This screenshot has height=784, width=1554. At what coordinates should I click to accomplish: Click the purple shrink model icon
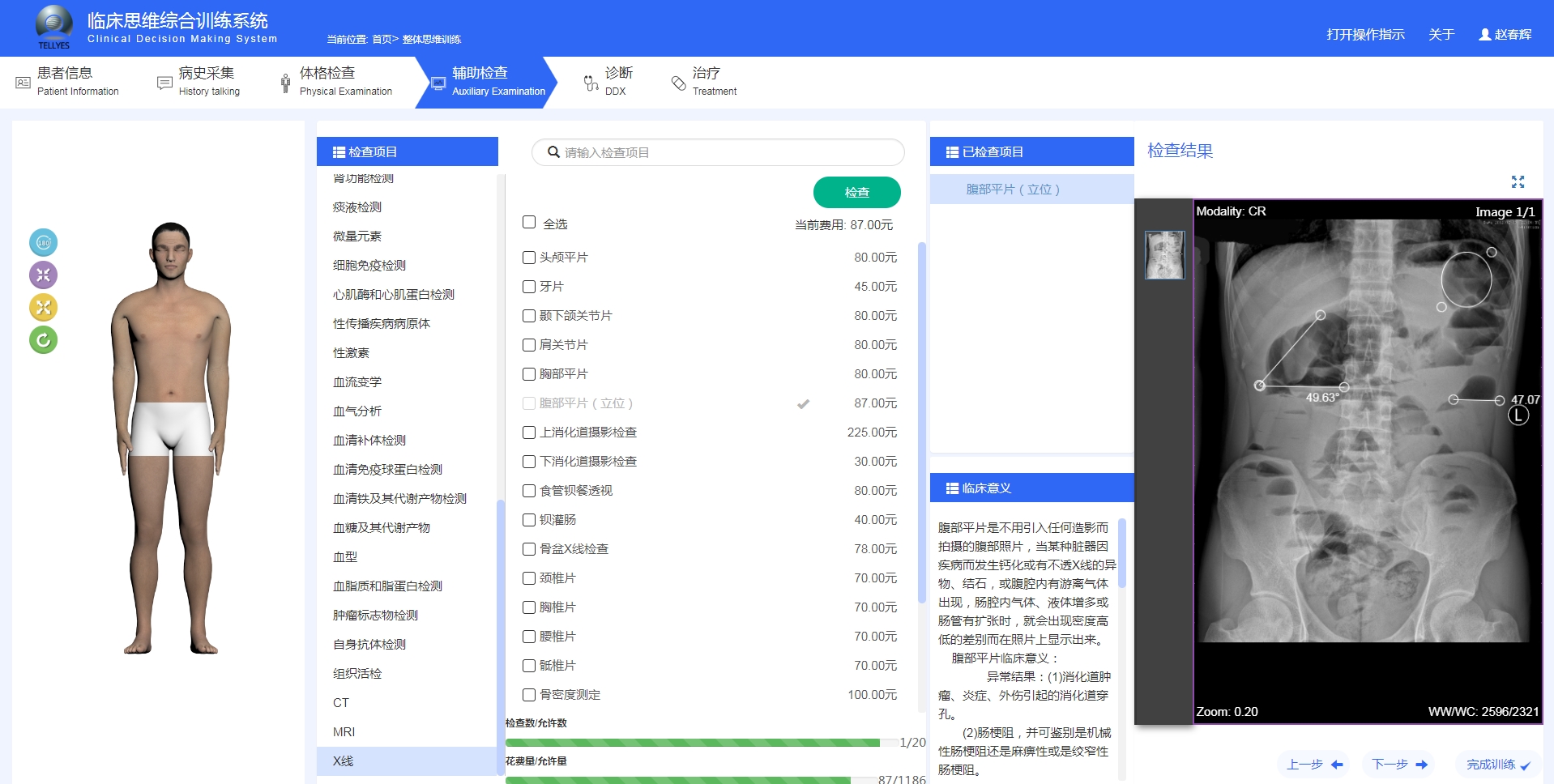(x=44, y=275)
